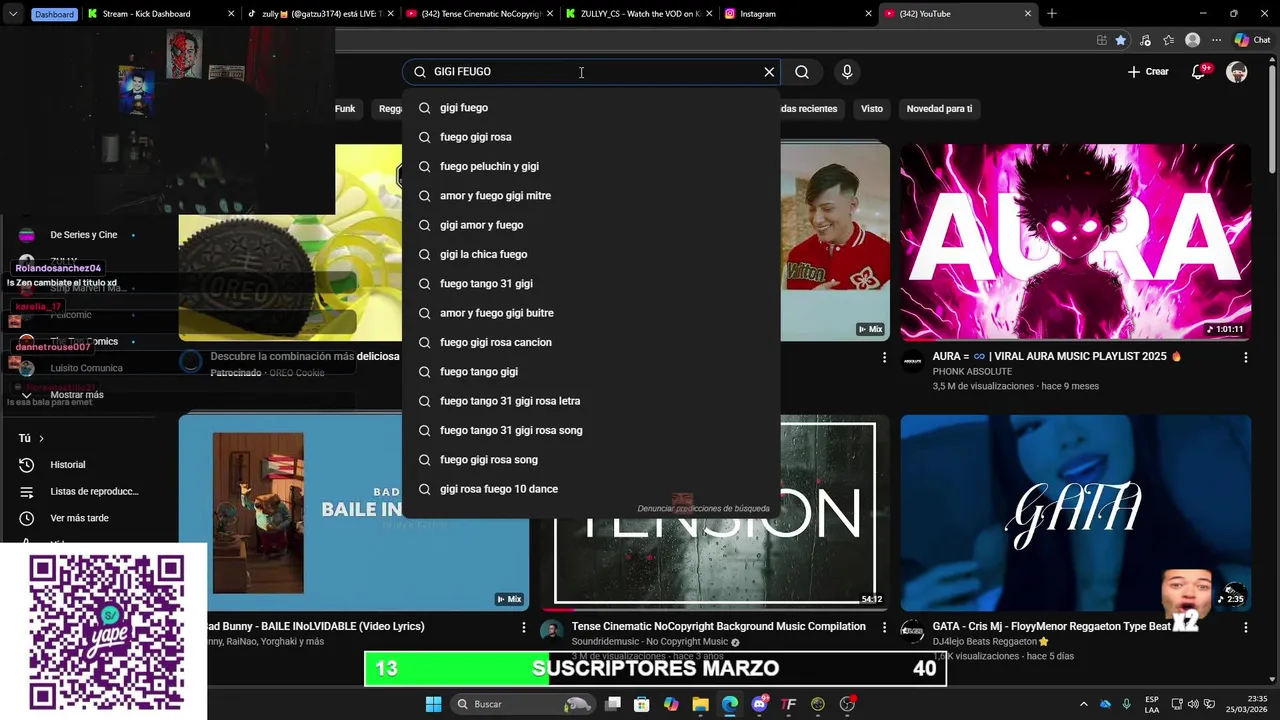Open more options for the GATA video
This screenshot has width=1280, height=720.
pyautogui.click(x=1245, y=627)
